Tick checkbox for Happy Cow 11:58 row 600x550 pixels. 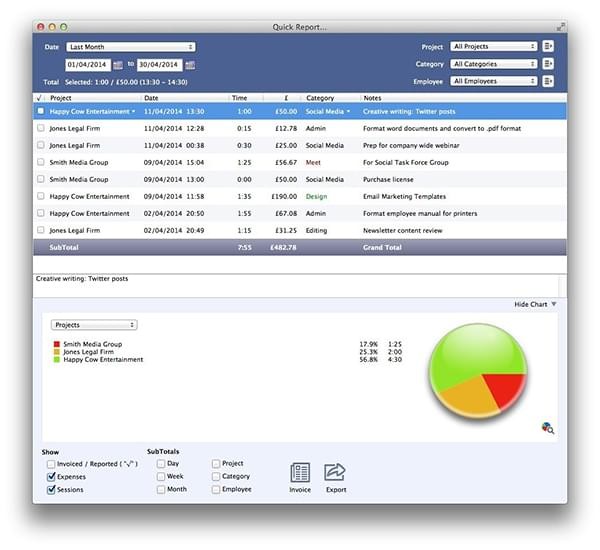(x=41, y=196)
